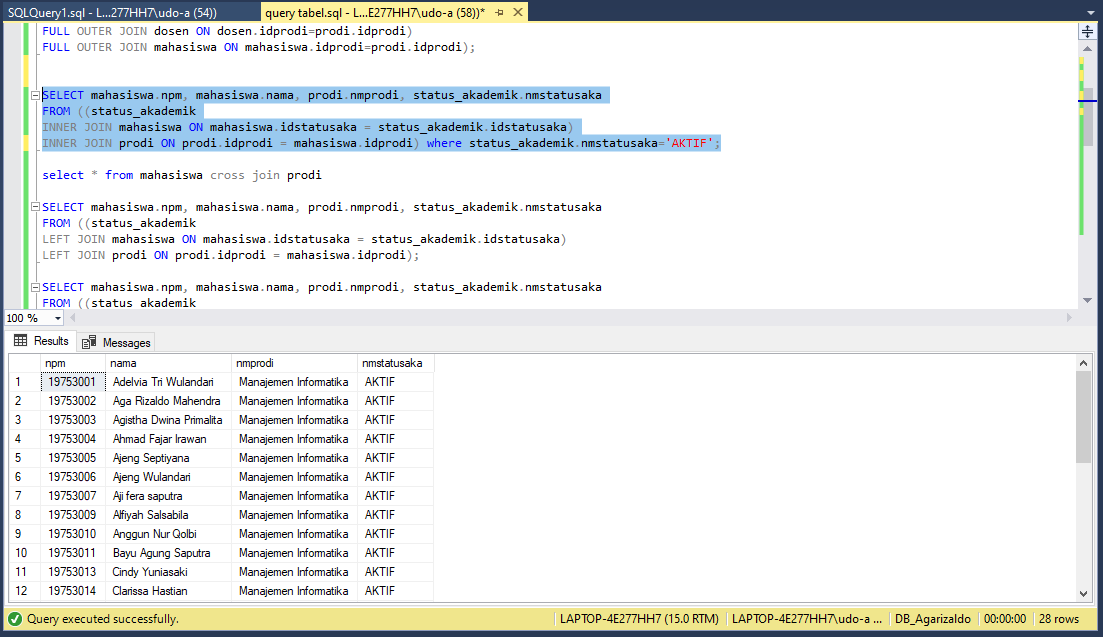Open the Results tab
Screen dimensions: 1103x637
pyautogui.click(x=42, y=341)
